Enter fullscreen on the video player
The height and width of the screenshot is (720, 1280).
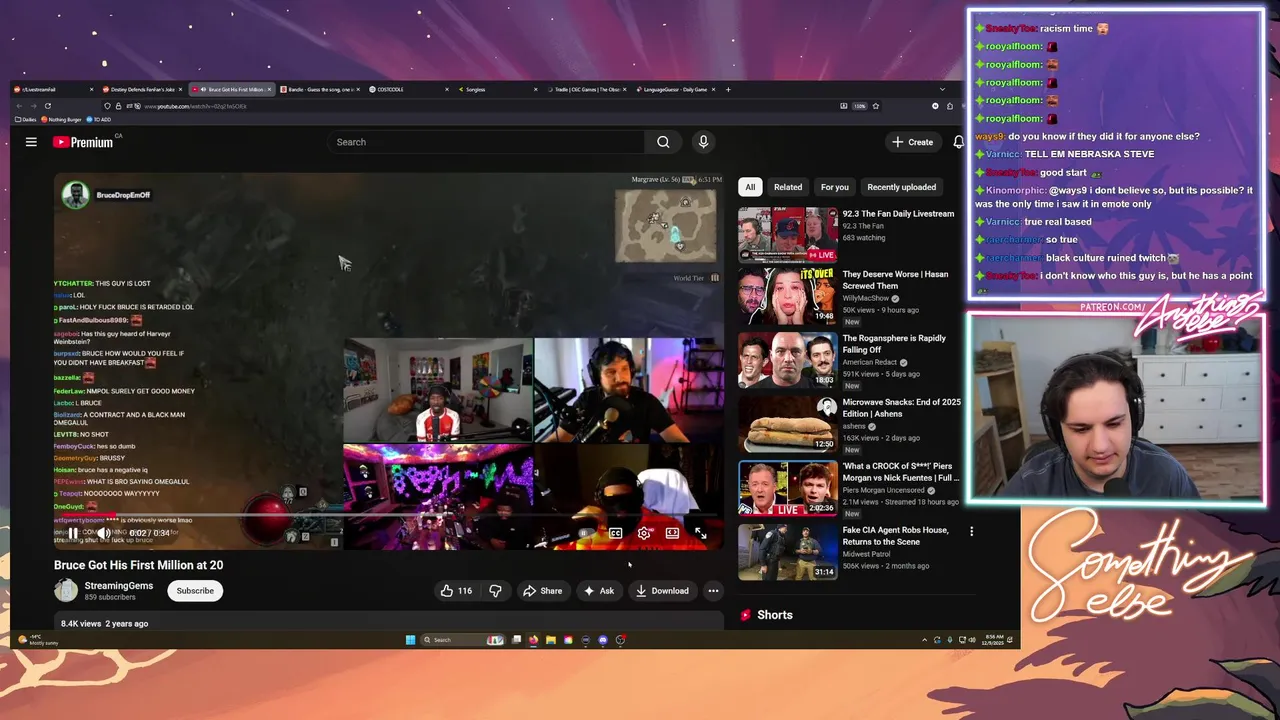pos(700,533)
